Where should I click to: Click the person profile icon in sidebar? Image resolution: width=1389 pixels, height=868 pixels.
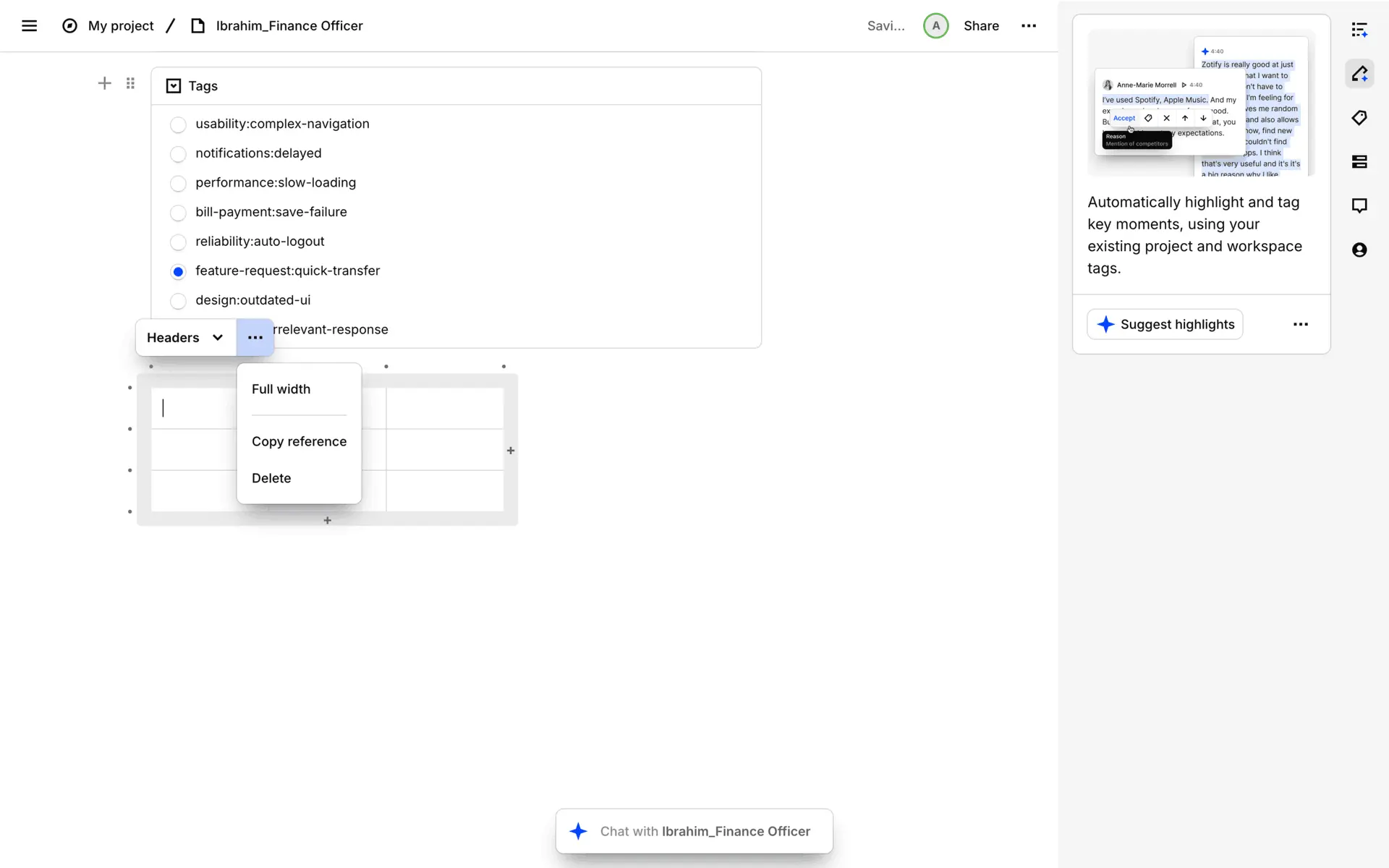tap(1359, 250)
